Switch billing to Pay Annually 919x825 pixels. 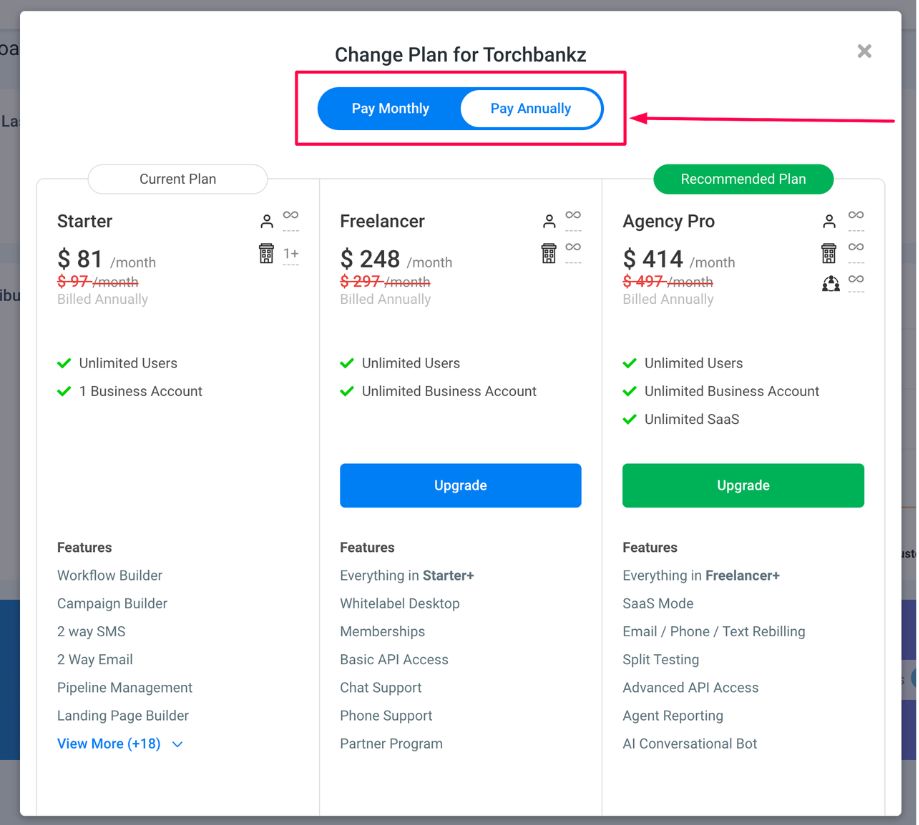click(530, 109)
